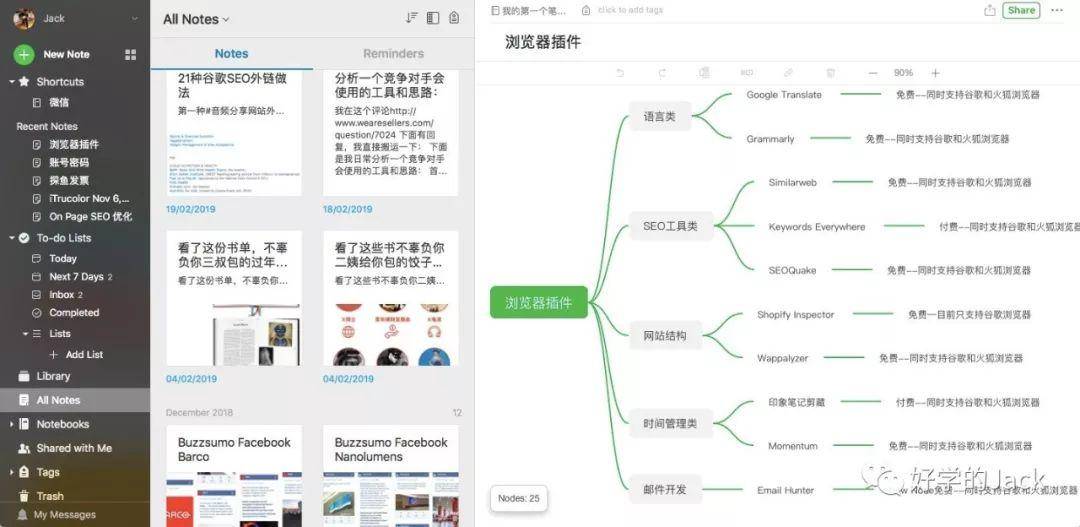Click the add child node toolbar icon

tap(704, 73)
